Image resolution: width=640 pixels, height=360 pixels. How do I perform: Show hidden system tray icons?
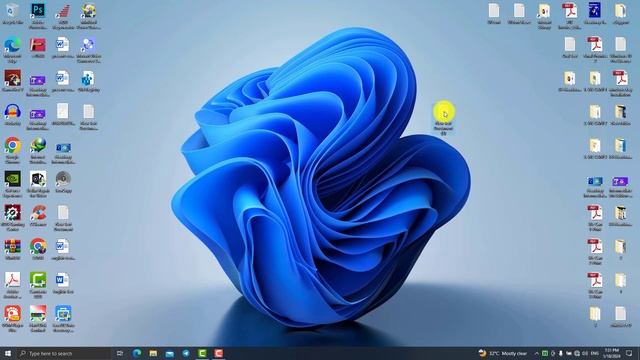point(536,353)
